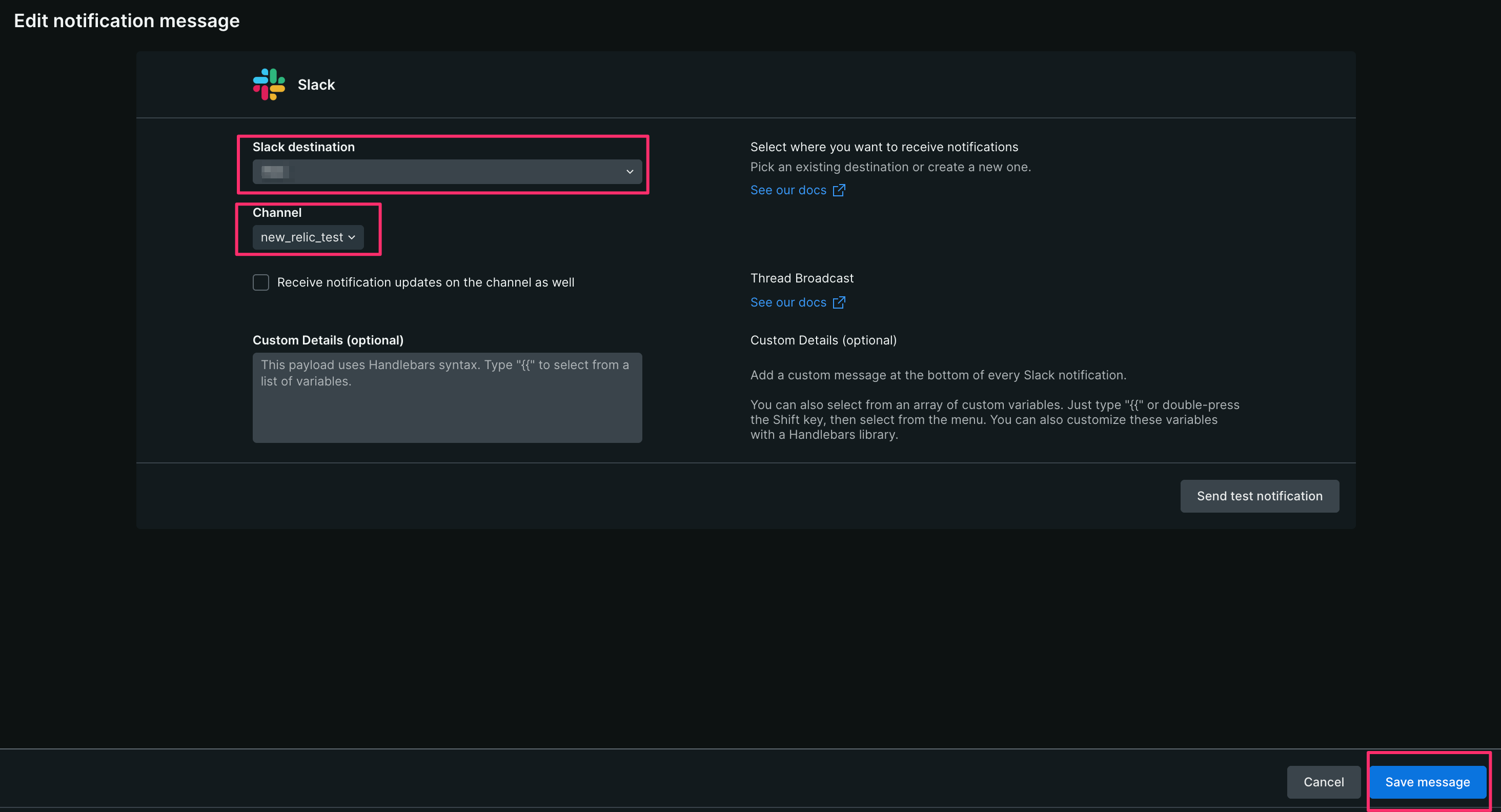Change the selected channel from new_relic_test
The width and height of the screenshot is (1501, 812).
tap(308, 237)
